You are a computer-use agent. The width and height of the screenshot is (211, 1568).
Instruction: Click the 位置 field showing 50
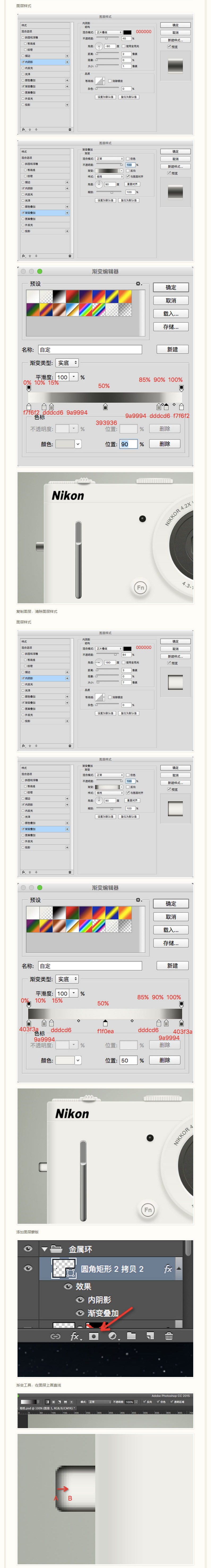129,1060
